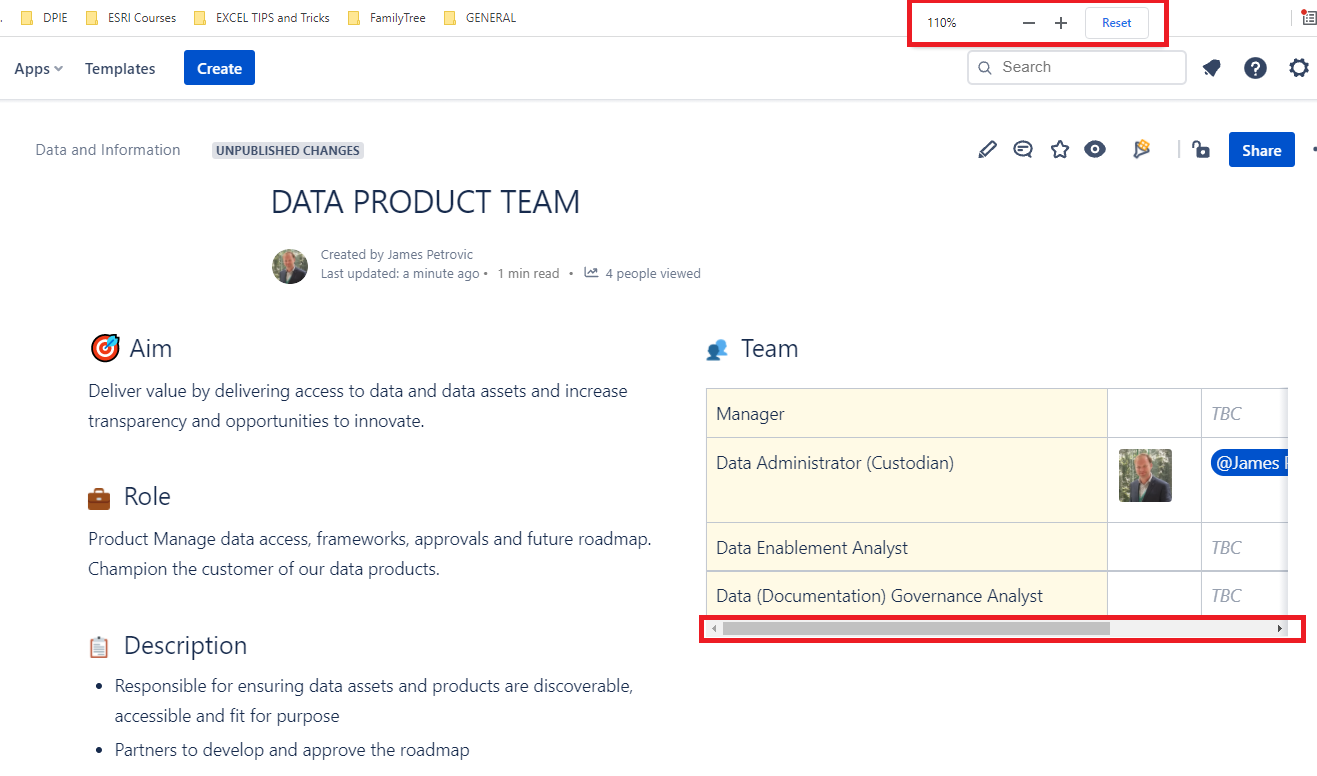The width and height of the screenshot is (1317, 776).
Task: Share this page with the Share button
Action: [1261, 149]
